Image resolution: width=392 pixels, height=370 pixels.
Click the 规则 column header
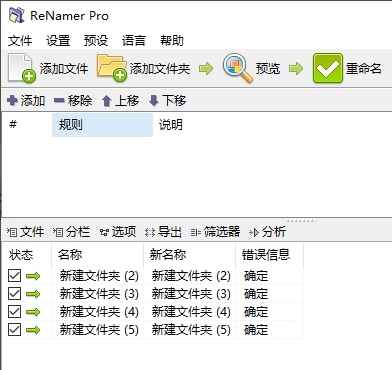pyautogui.click(x=102, y=125)
